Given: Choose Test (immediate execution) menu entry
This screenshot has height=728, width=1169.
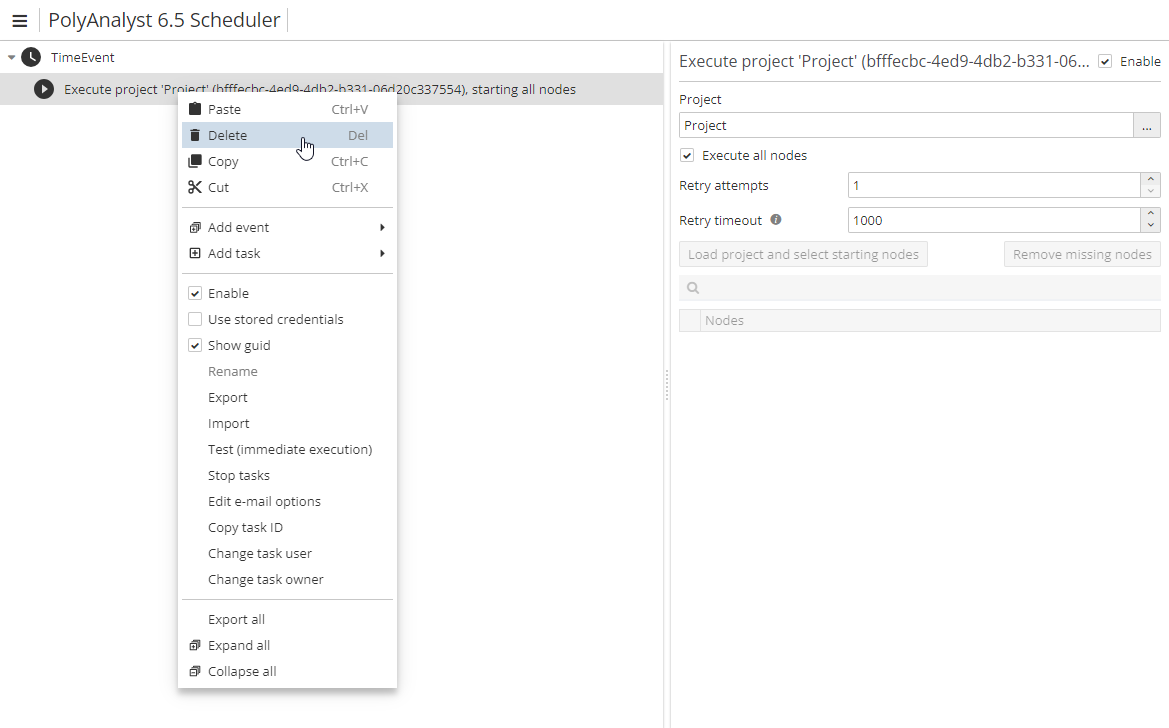Looking at the screenshot, I should click(x=289, y=449).
